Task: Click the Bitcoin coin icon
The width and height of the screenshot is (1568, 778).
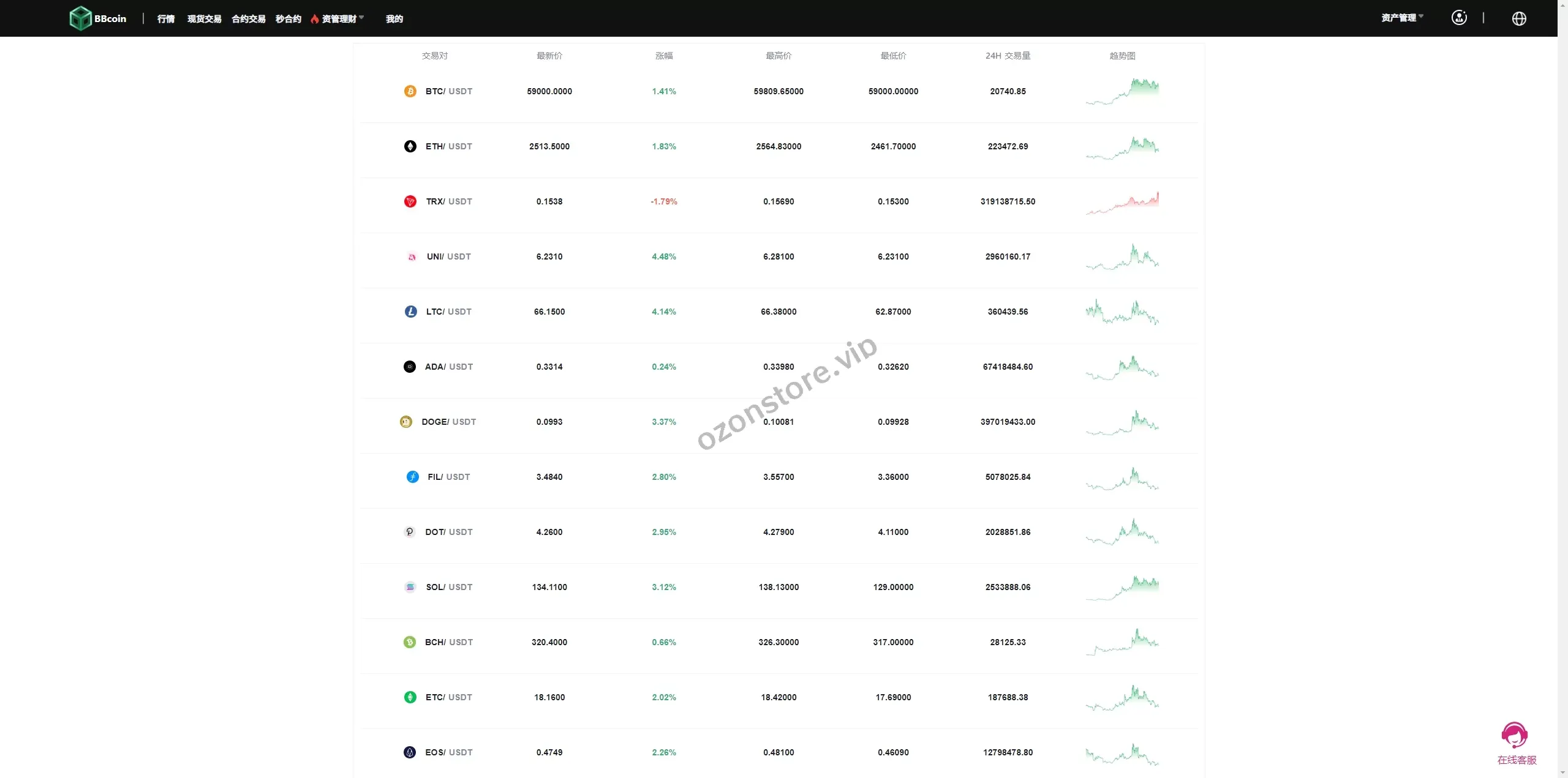Action: coord(410,91)
